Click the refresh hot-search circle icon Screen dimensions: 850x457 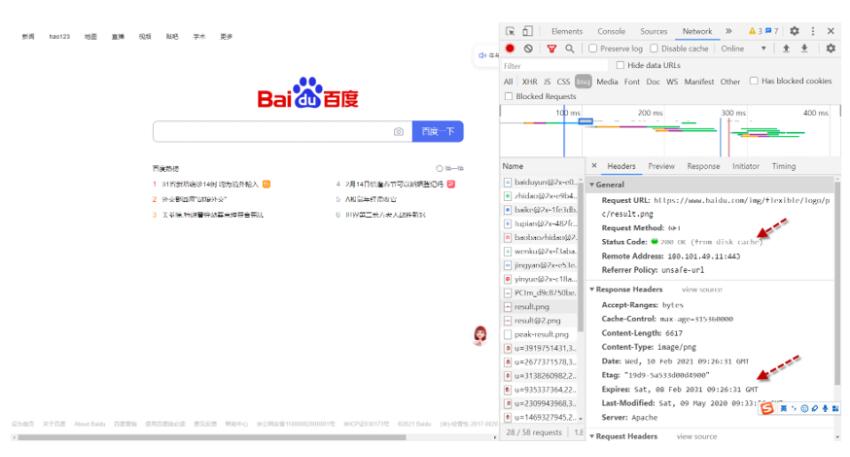point(439,169)
